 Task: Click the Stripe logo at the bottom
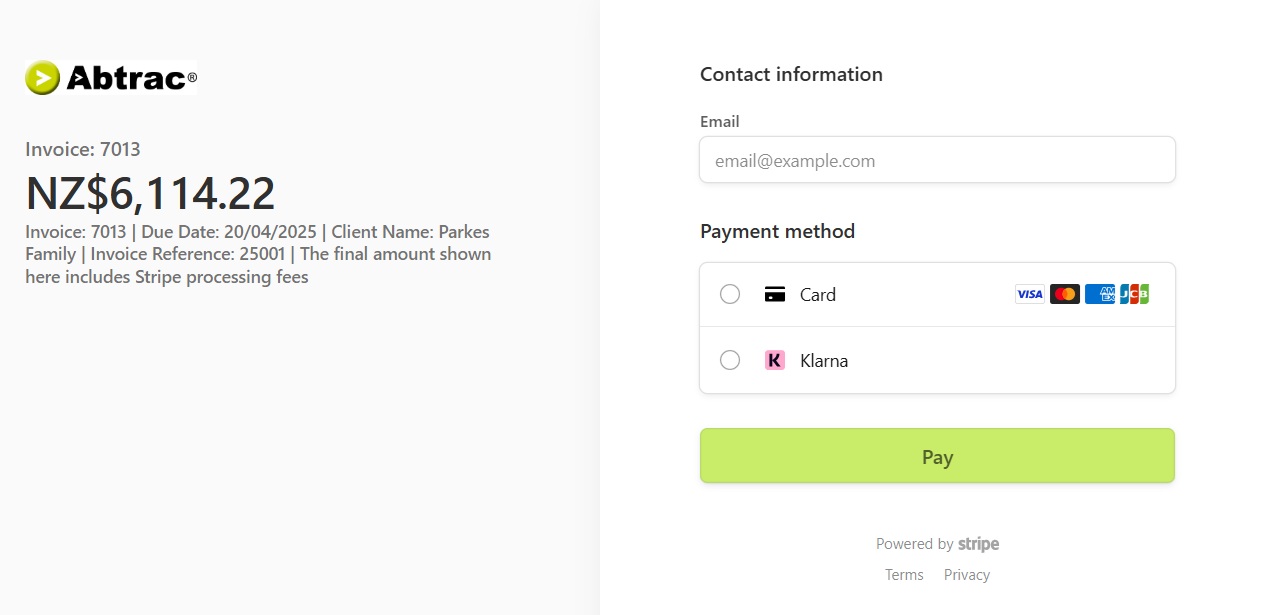coord(978,544)
